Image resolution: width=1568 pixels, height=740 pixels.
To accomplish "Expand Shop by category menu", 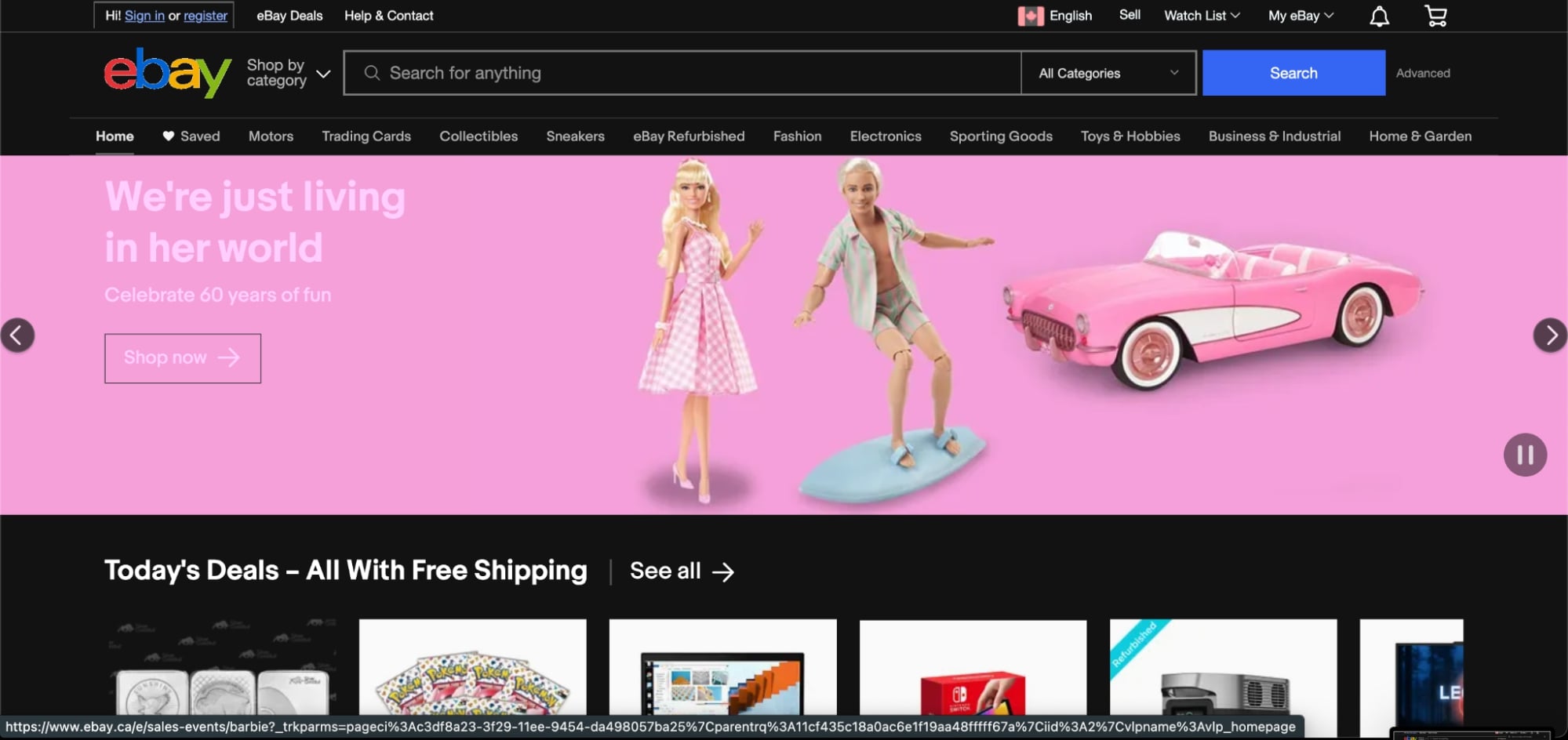I will 289,73.
